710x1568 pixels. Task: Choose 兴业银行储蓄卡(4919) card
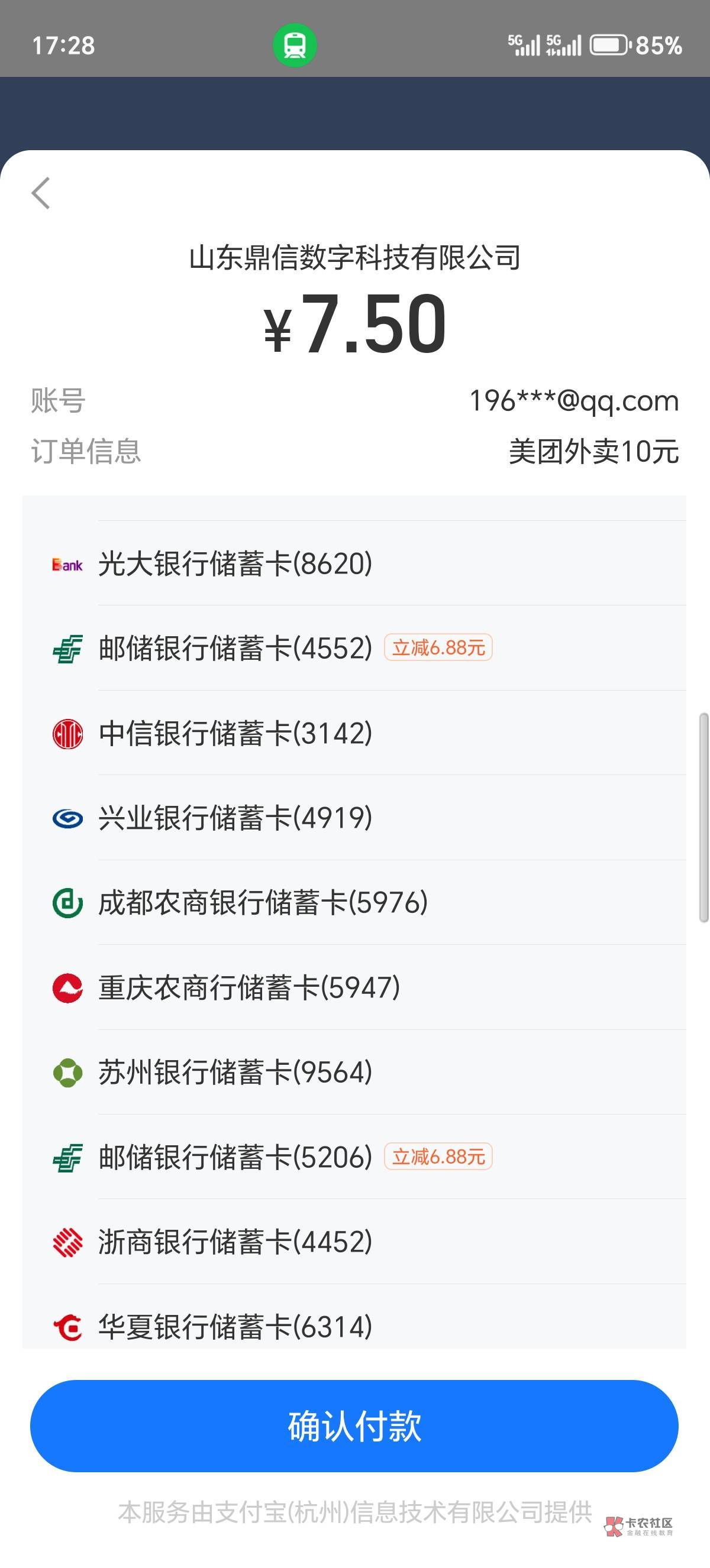pos(235,818)
